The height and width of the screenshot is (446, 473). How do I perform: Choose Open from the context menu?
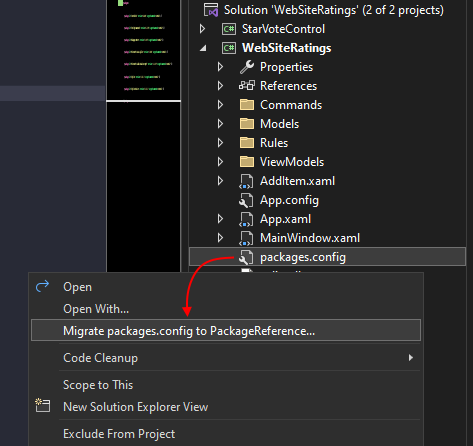[x=226, y=287]
